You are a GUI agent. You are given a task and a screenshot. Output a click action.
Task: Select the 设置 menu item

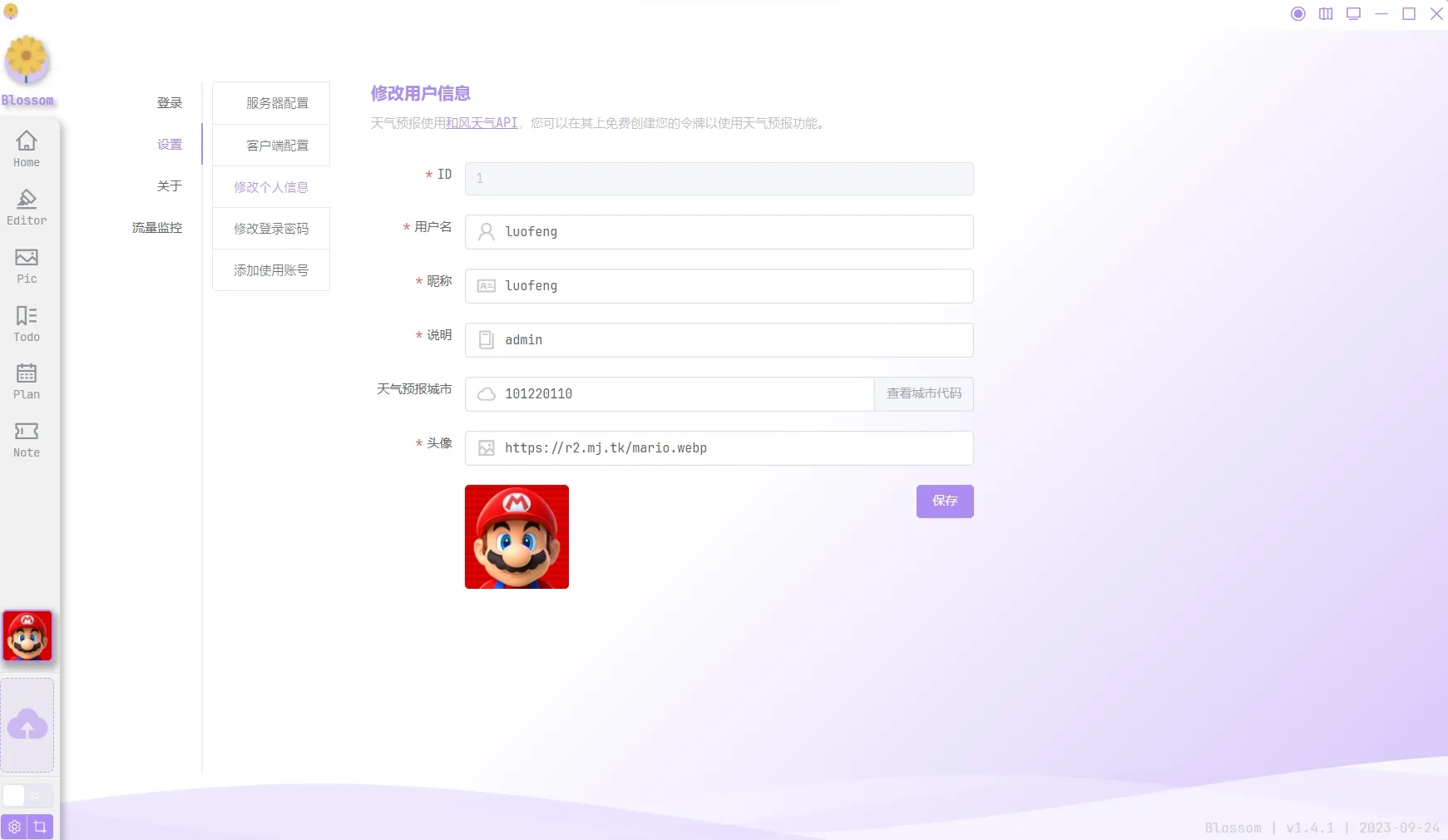[170, 145]
